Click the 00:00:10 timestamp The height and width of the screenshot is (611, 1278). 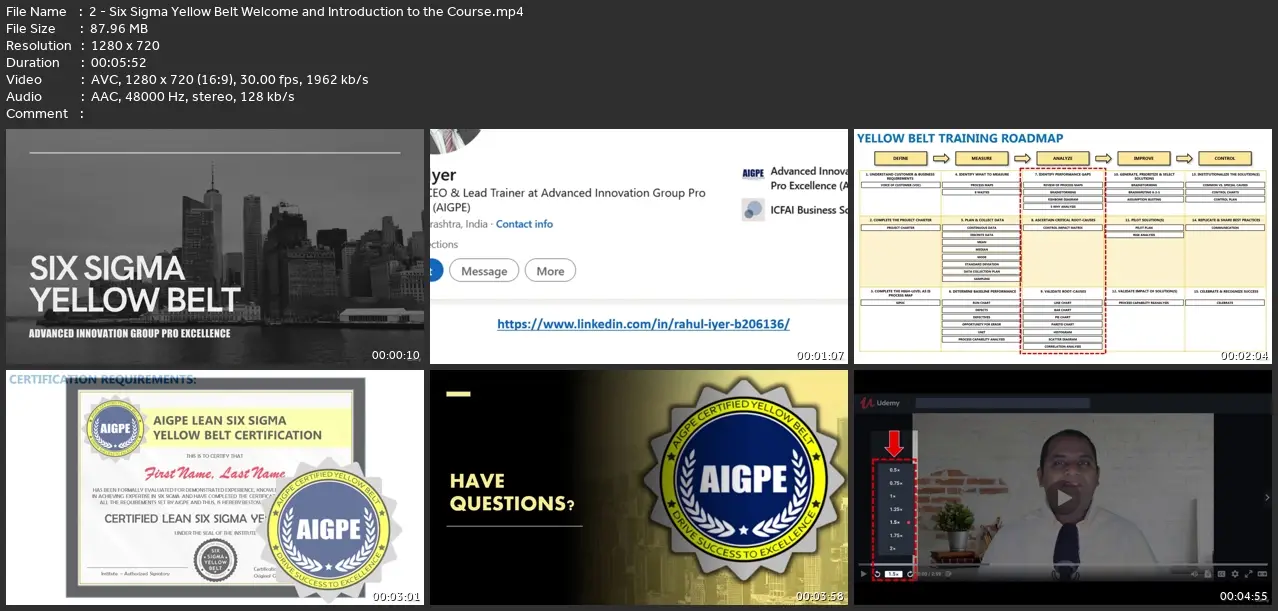[x=395, y=355]
